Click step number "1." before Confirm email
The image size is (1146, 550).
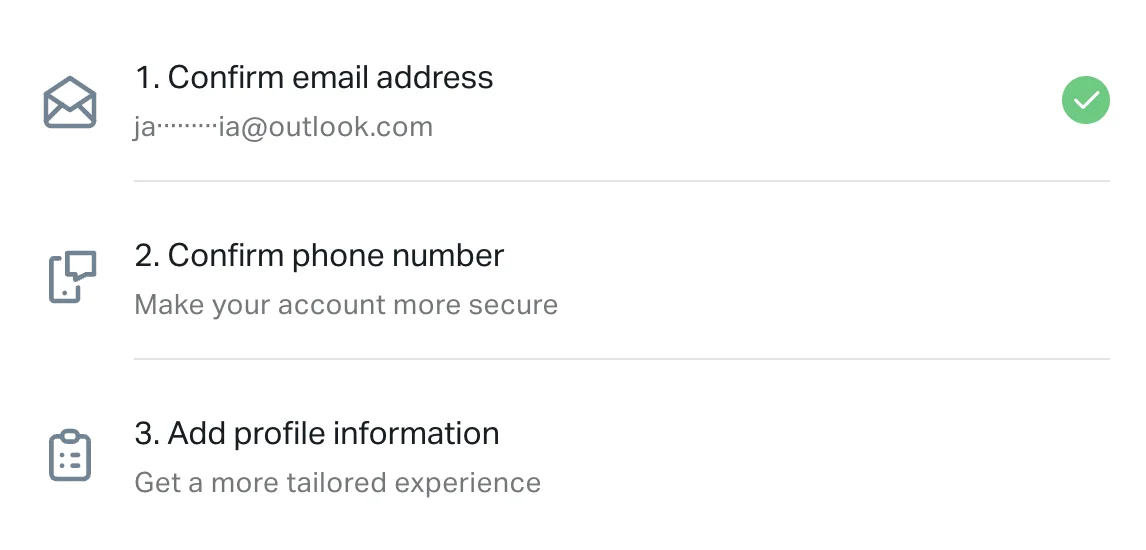point(146,78)
